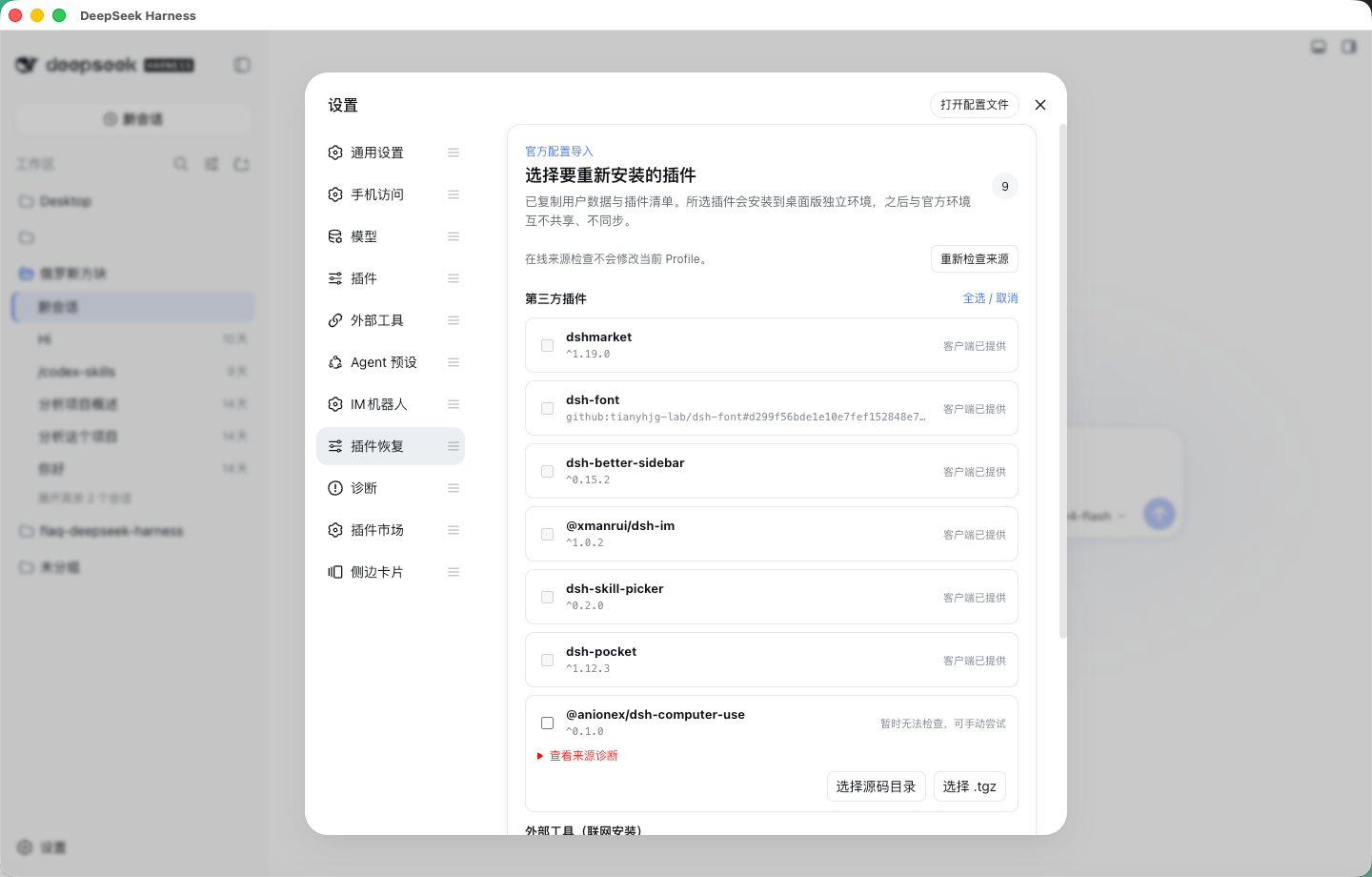This screenshot has width=1372, height=877.
Task: Click drag handle next to 插件恢复
Action: (454, 446)
